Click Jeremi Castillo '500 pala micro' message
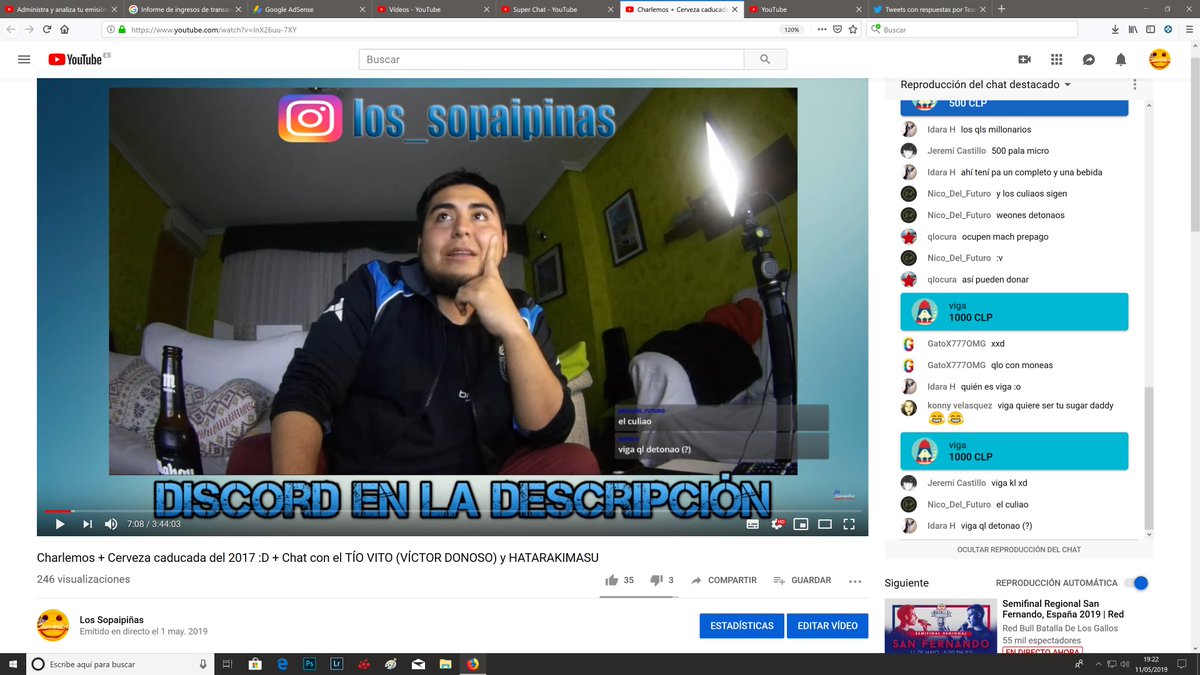Screen dimensions: 1200x675 [1013, 151]
